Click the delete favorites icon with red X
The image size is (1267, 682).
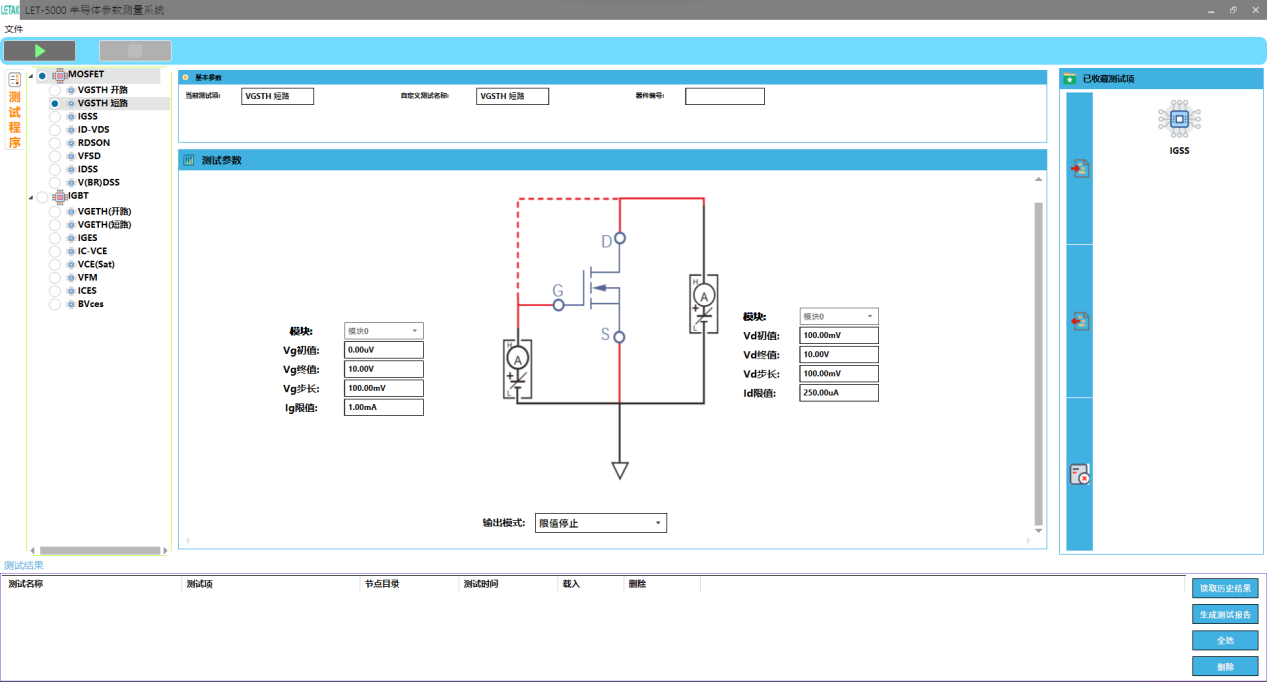(x=1079, y=474)
